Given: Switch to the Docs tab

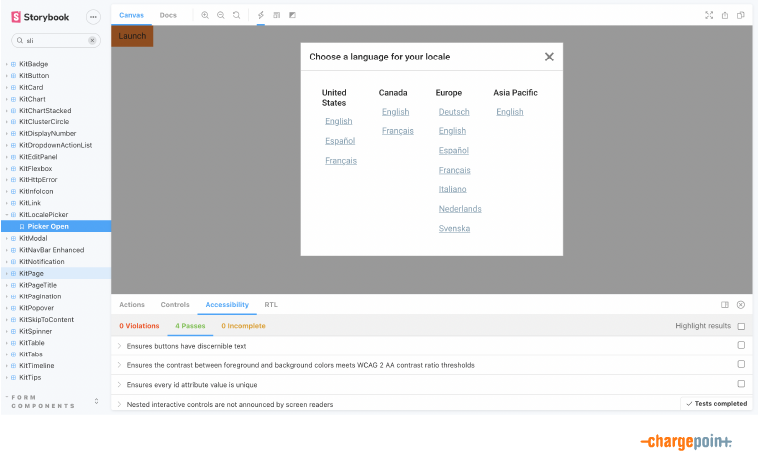Looking at the screenshot, I should point(168,15).
